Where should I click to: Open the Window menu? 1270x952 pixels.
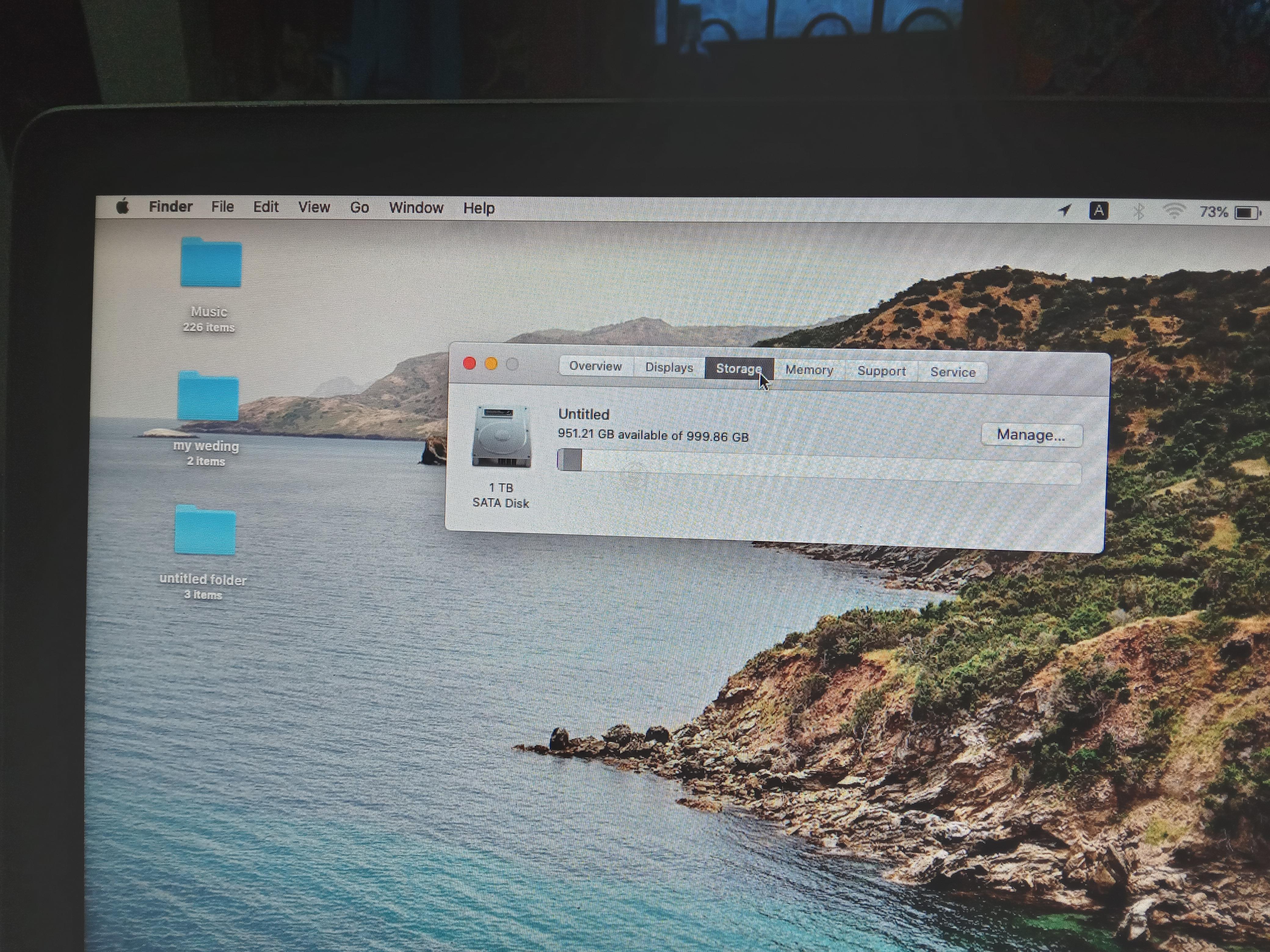(416, 208)
